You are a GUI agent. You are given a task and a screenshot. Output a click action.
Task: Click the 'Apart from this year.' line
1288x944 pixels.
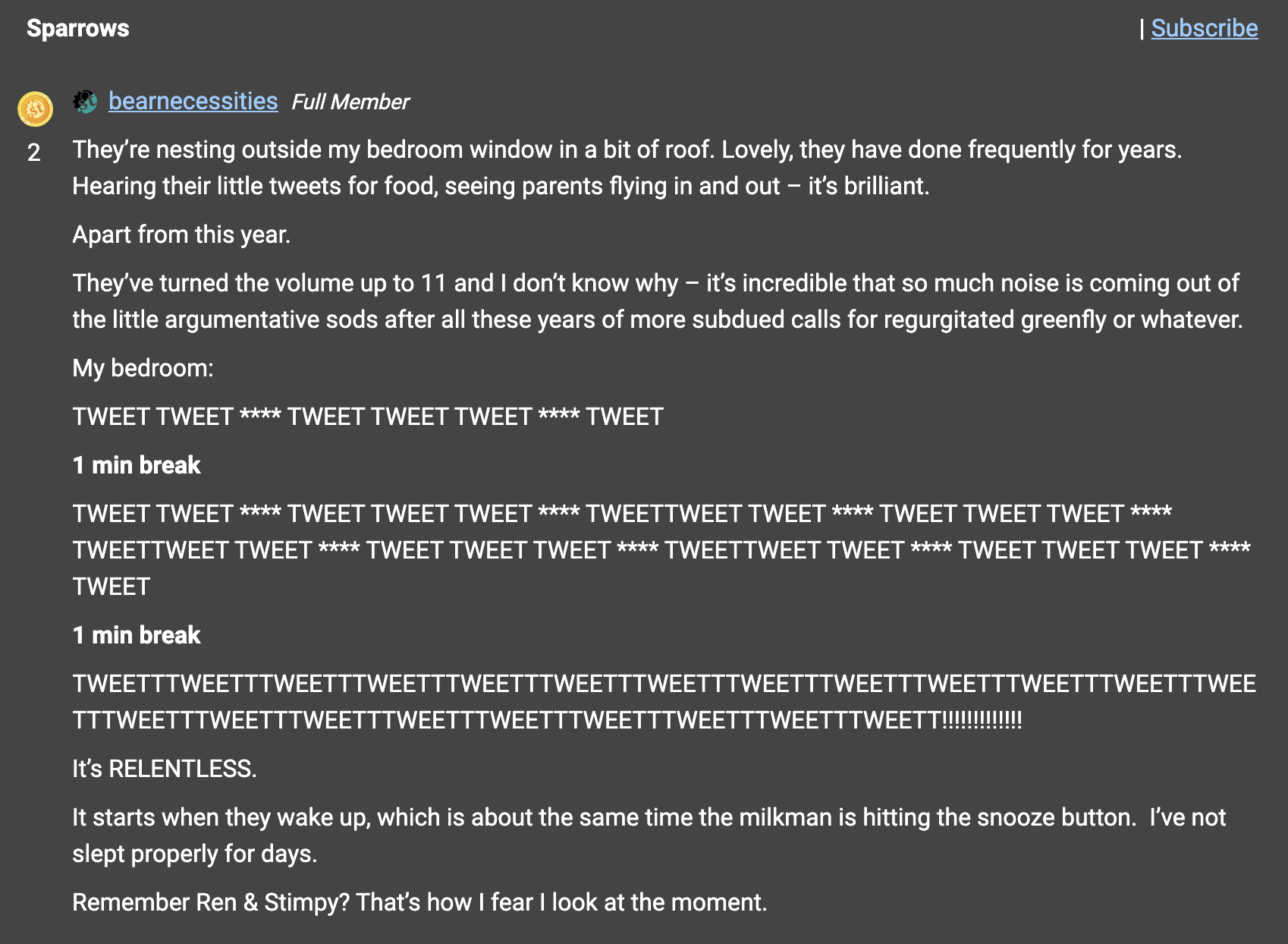click(x=181, y=234)
